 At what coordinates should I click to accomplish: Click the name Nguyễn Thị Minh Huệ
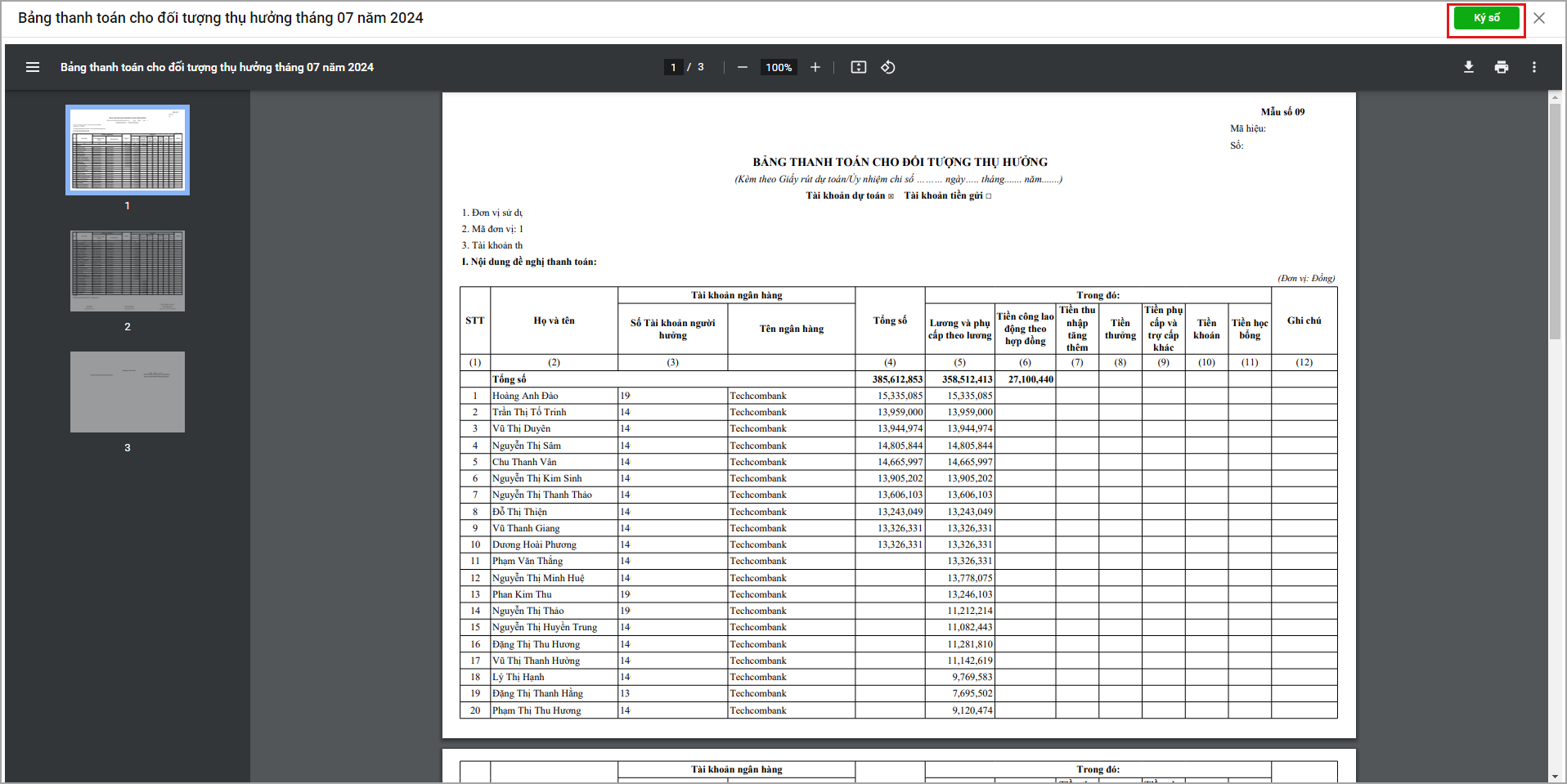538,578
